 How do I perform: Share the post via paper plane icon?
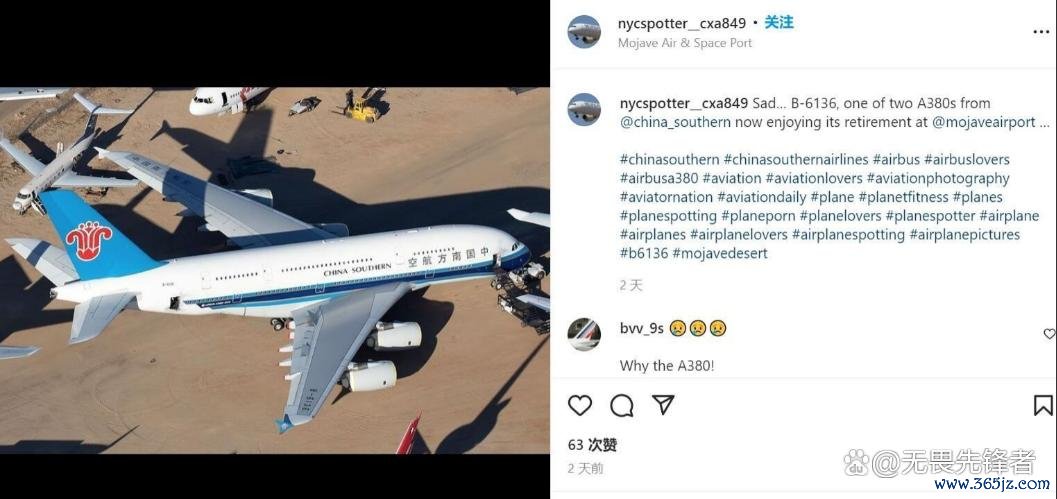663,405
